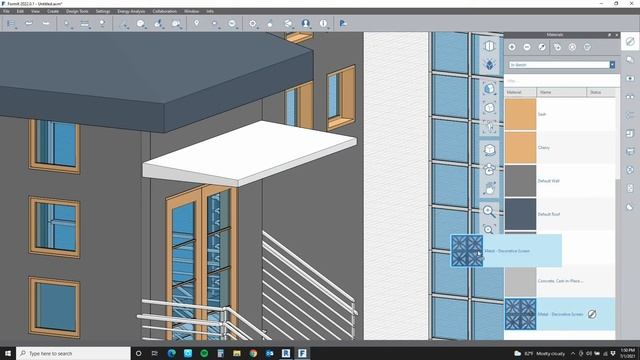Click the user profile icon in top toolbar
The height and width of the screenshot is (360, 640).
tap(306, 23)
